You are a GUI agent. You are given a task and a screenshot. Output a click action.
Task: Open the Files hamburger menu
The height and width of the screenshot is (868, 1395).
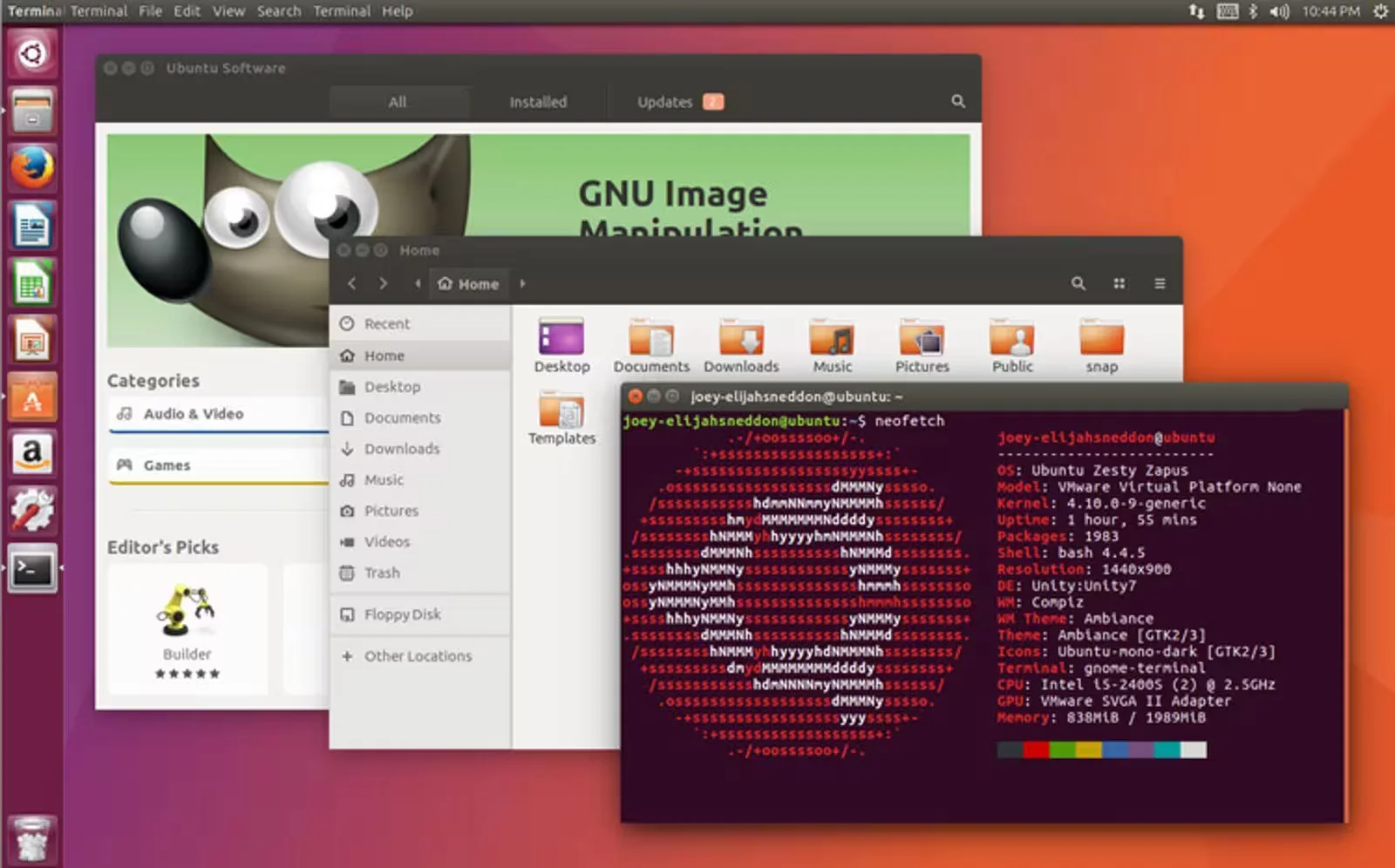(x=1160, y=283)
